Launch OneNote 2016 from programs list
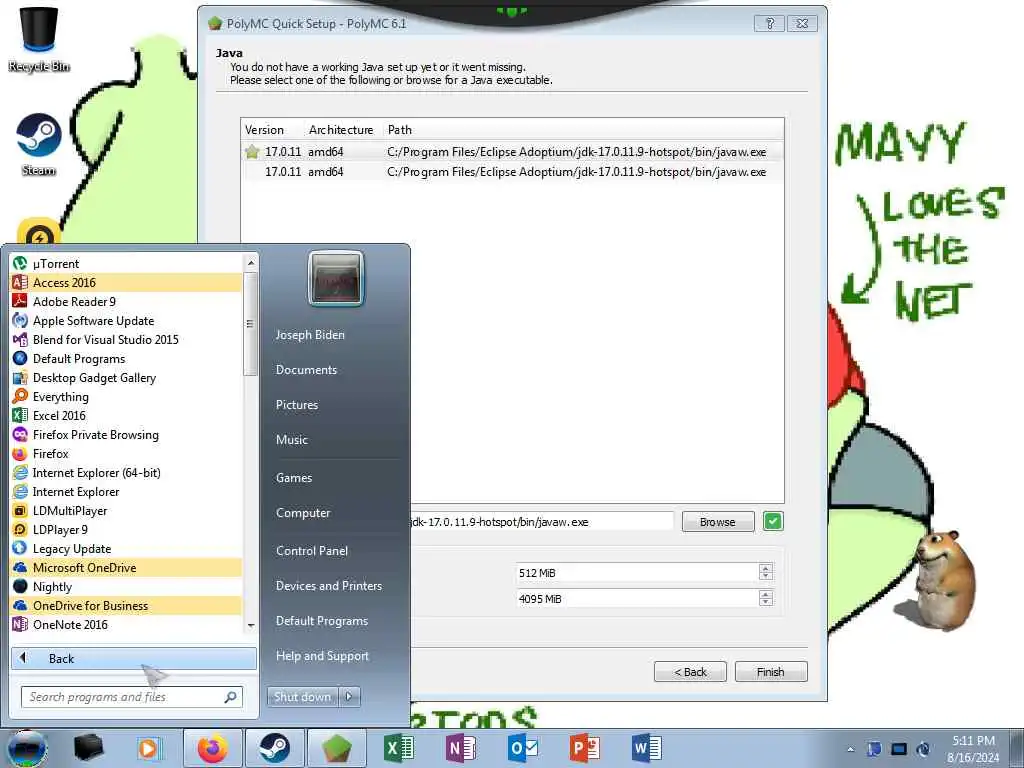 [x=126, y=624]
